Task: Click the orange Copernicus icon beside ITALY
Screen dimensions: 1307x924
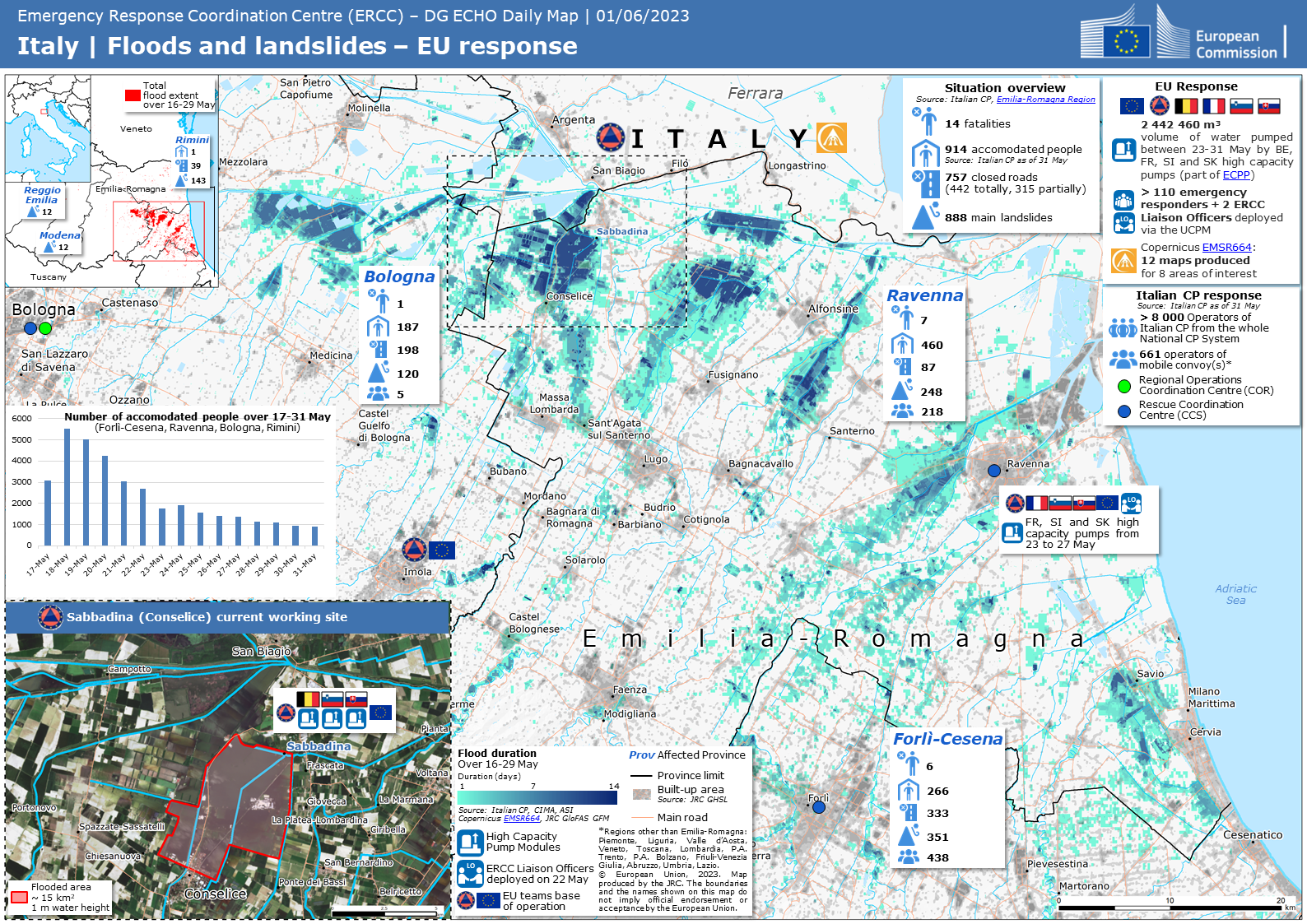Action: [x=831, y=138]
